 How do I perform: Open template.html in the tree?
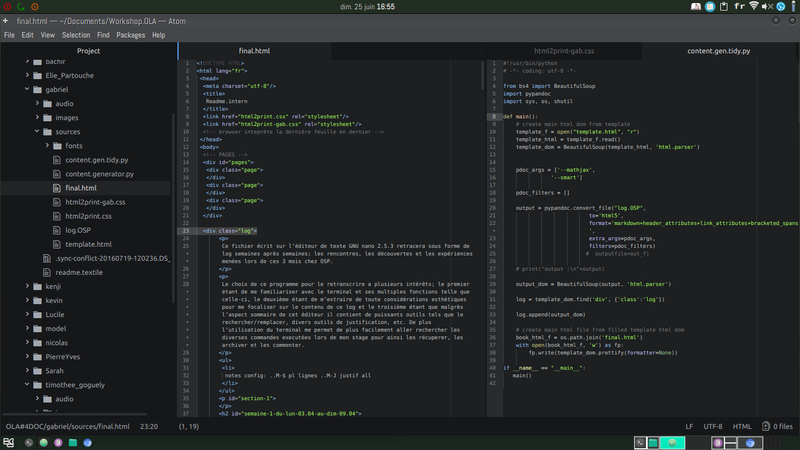pos(88,244)
